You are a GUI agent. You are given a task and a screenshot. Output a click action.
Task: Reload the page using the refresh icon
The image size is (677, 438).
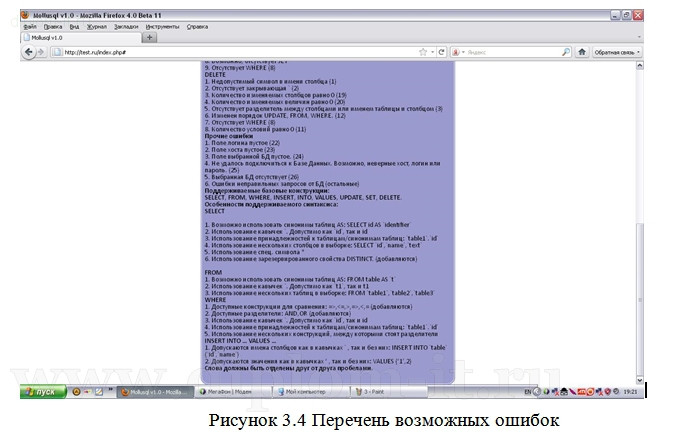(441, 52)
